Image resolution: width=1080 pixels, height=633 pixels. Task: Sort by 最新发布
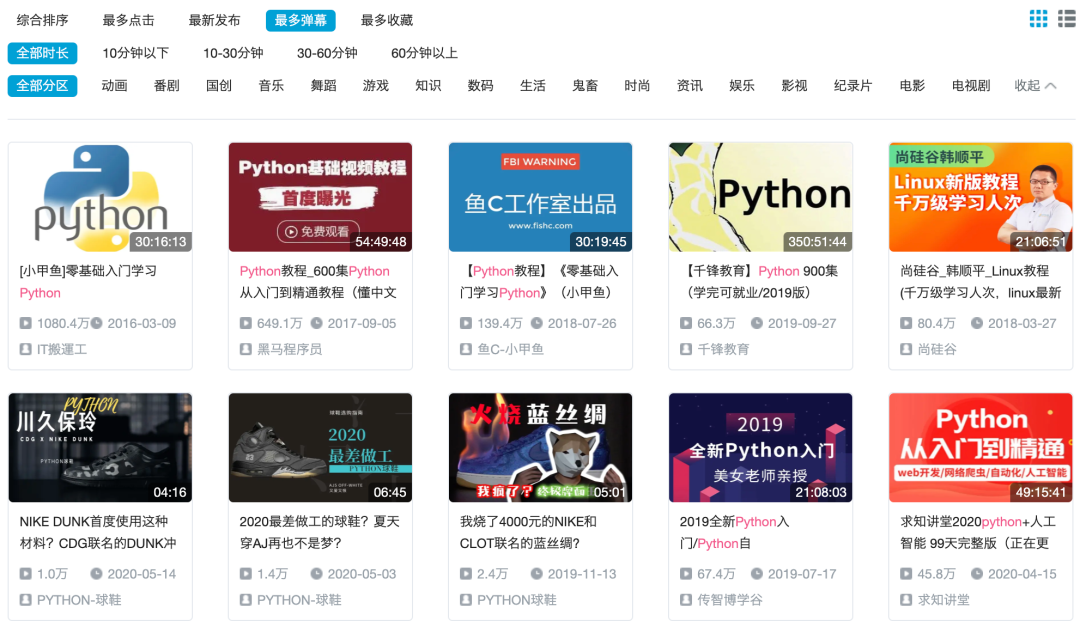point(214,20)
